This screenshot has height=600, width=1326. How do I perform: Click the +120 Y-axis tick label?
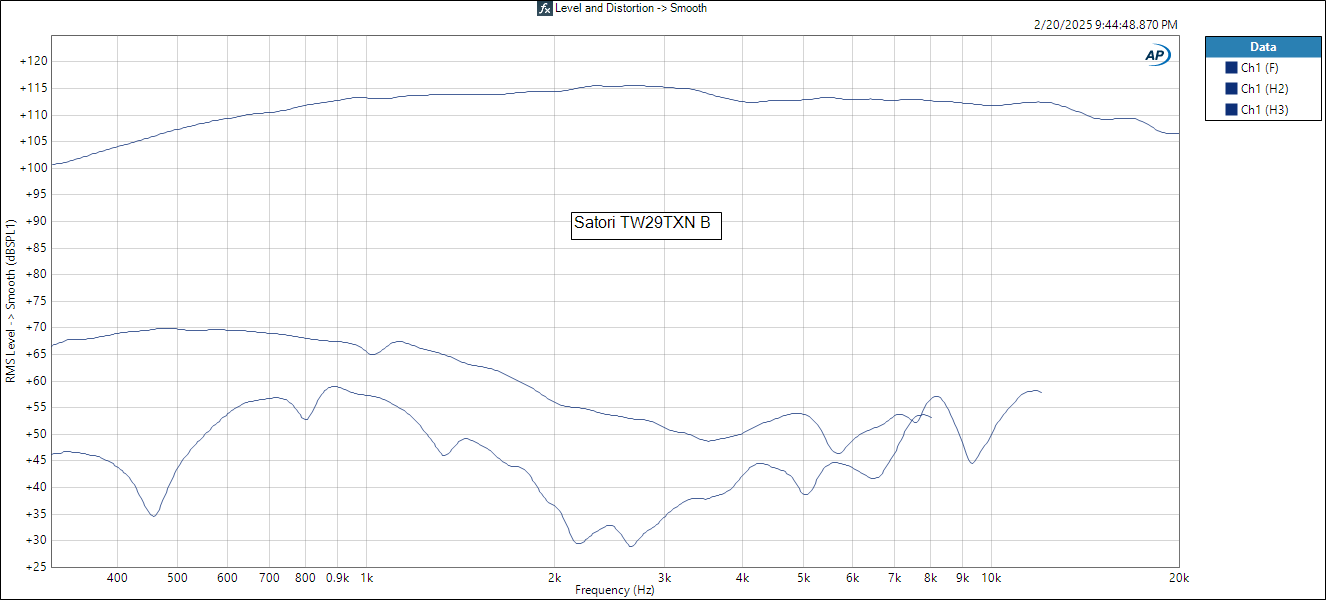pyautogui.click(x=33, y=62)
